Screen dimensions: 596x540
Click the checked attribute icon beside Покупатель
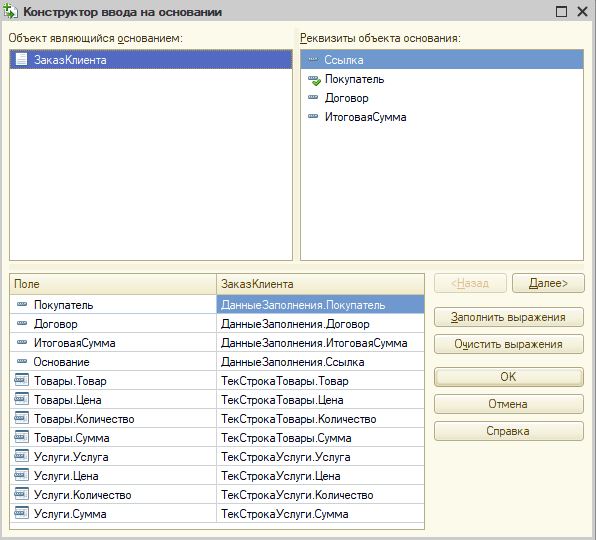click(x=314, y=80)
